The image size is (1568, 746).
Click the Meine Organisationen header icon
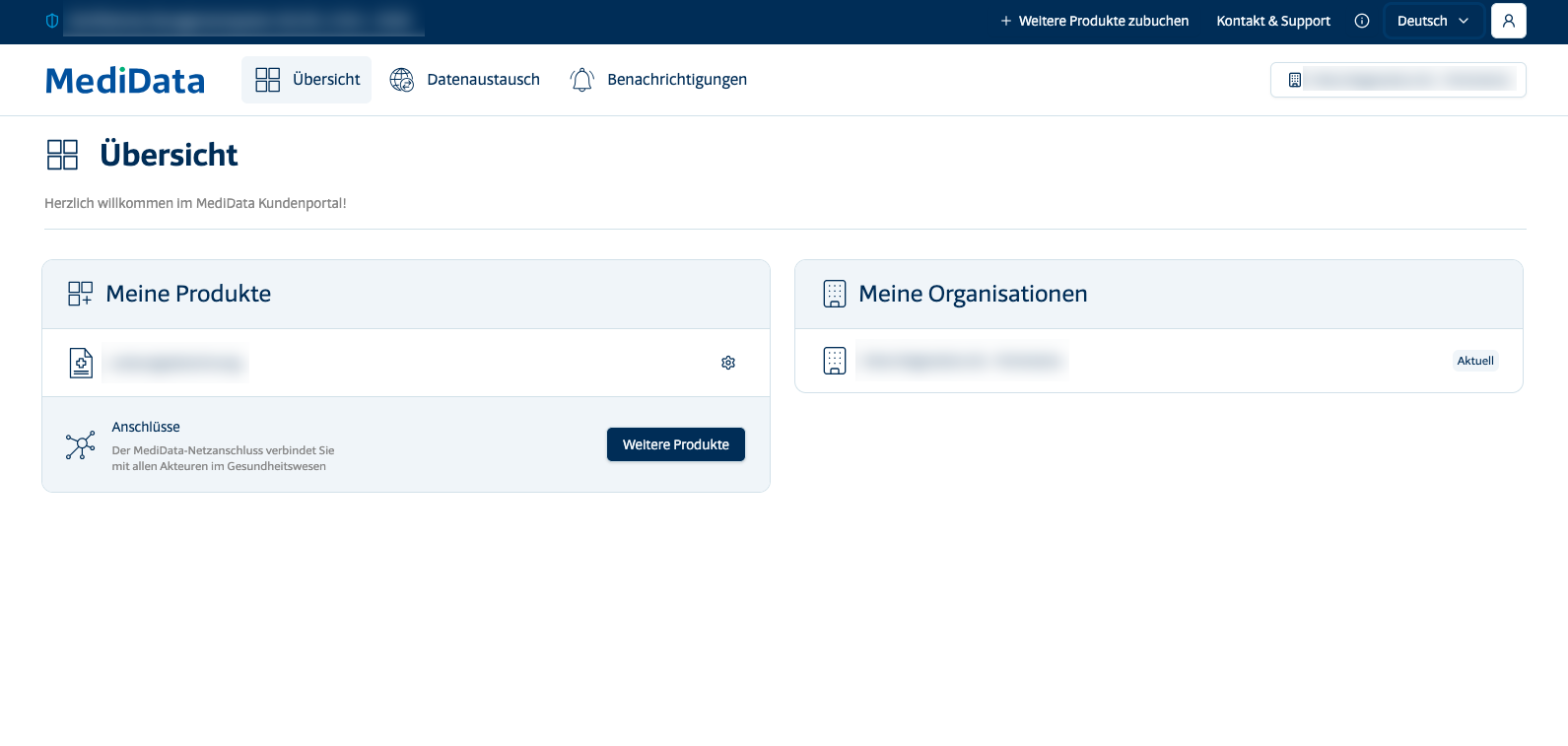(x=835, y=294)
